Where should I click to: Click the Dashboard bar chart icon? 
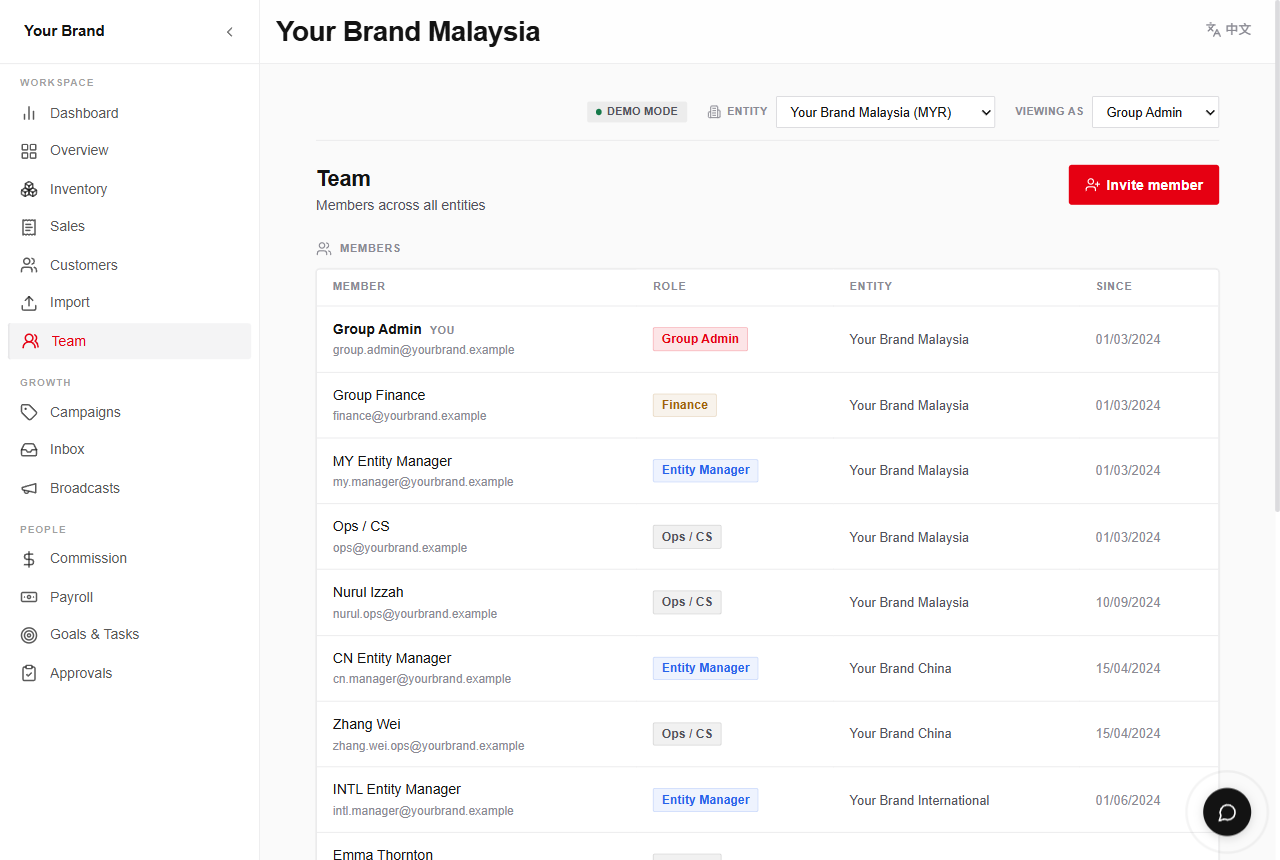point(29,113)
